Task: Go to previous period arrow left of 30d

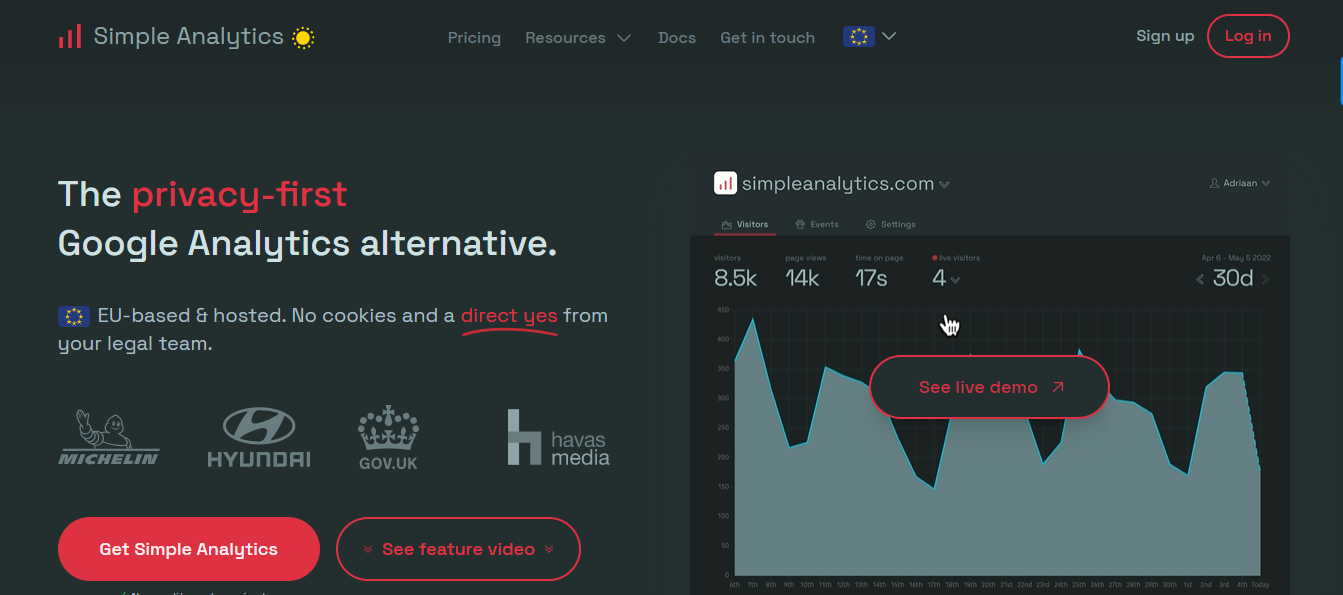Action: 1200,279
